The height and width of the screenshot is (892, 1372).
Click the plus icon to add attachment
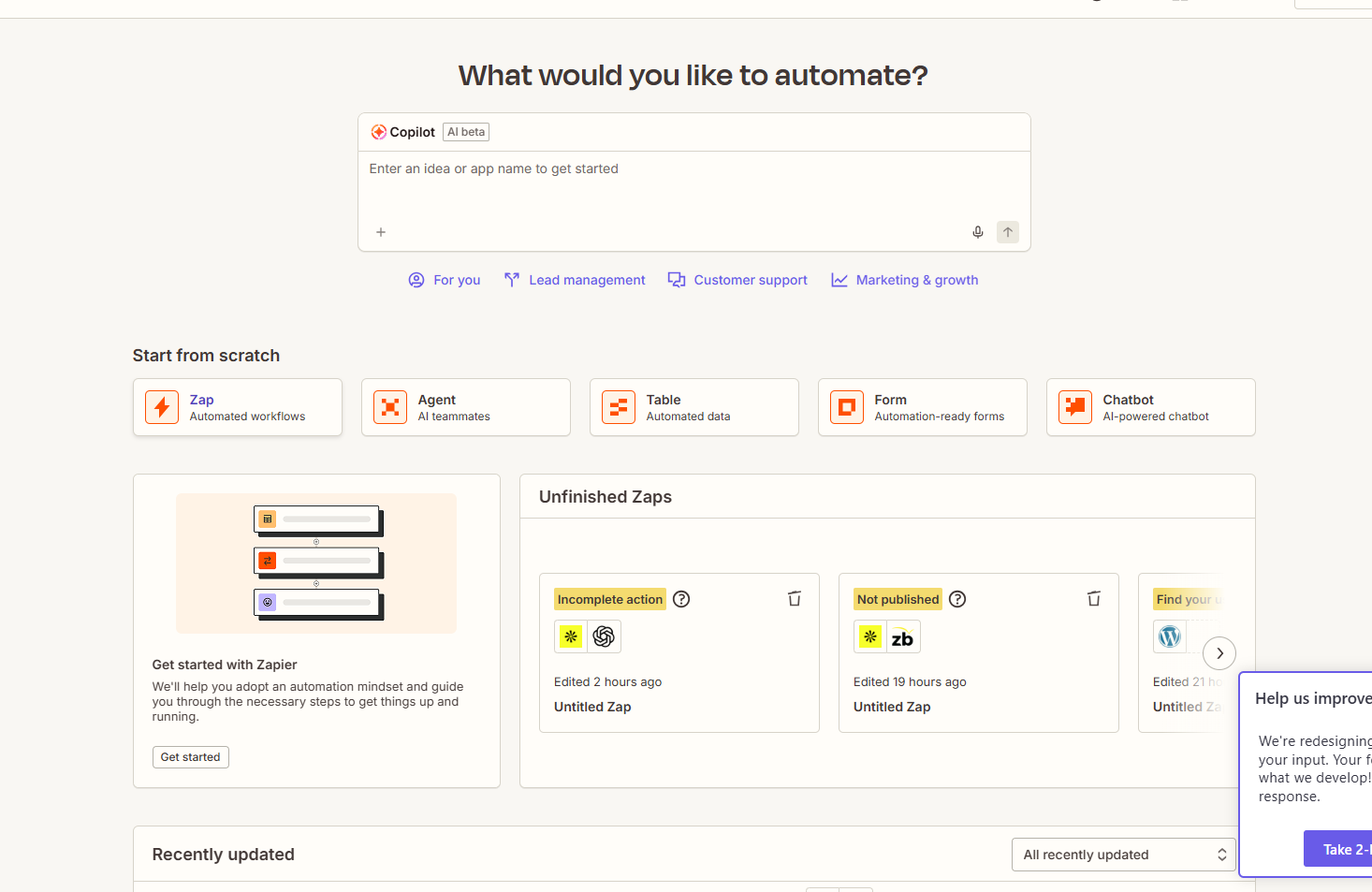pos(381,232)
